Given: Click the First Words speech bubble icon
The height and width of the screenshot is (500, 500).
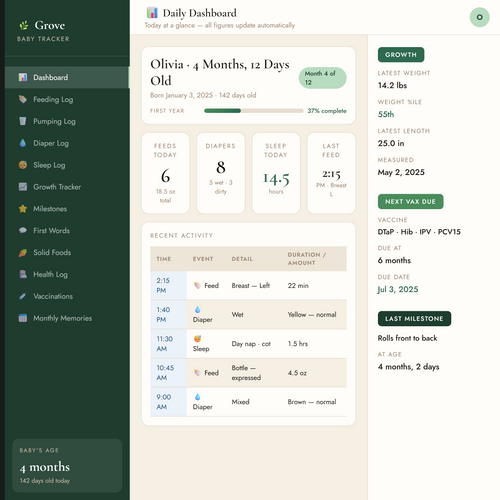Looking at the screenshot, I should pyautogui.click(x=23, y=230).
